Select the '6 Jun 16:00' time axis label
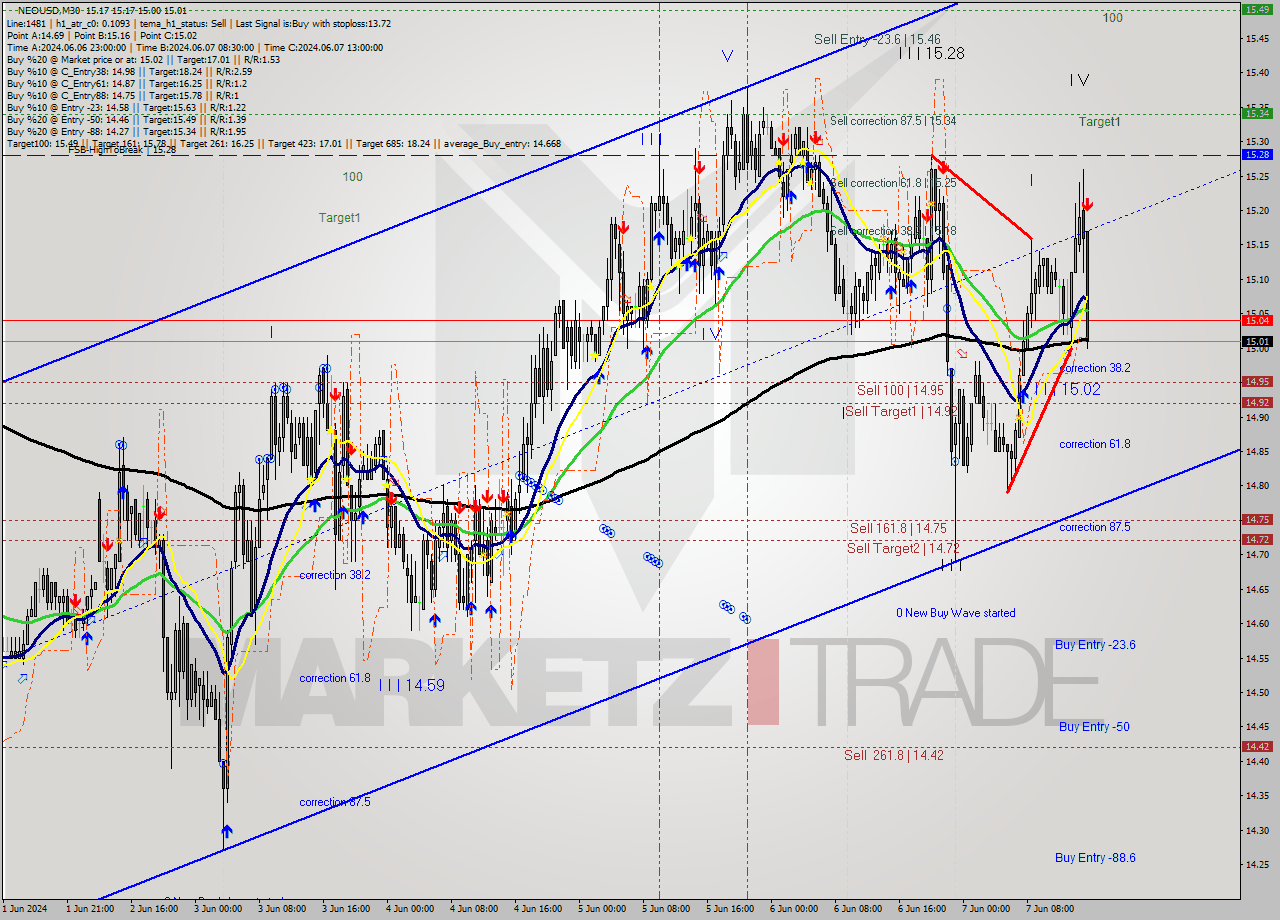1280x920 pixels. 921,909
